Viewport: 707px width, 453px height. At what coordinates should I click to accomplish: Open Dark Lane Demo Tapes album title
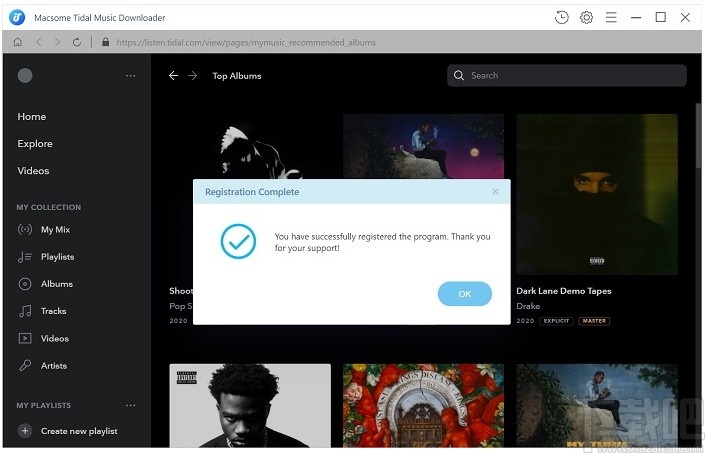tap(564, 291)
